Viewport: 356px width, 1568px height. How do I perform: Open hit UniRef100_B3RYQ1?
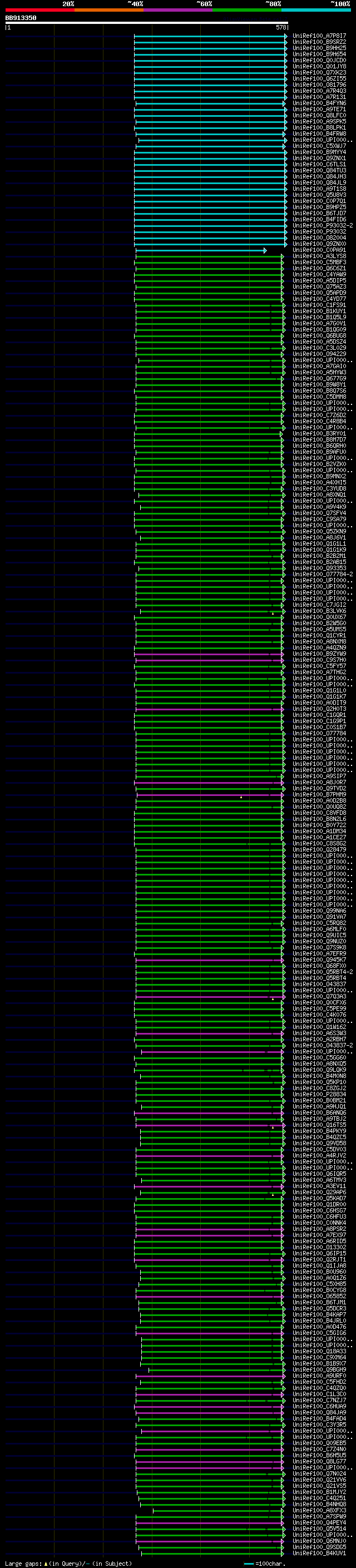tap(319, 433)
